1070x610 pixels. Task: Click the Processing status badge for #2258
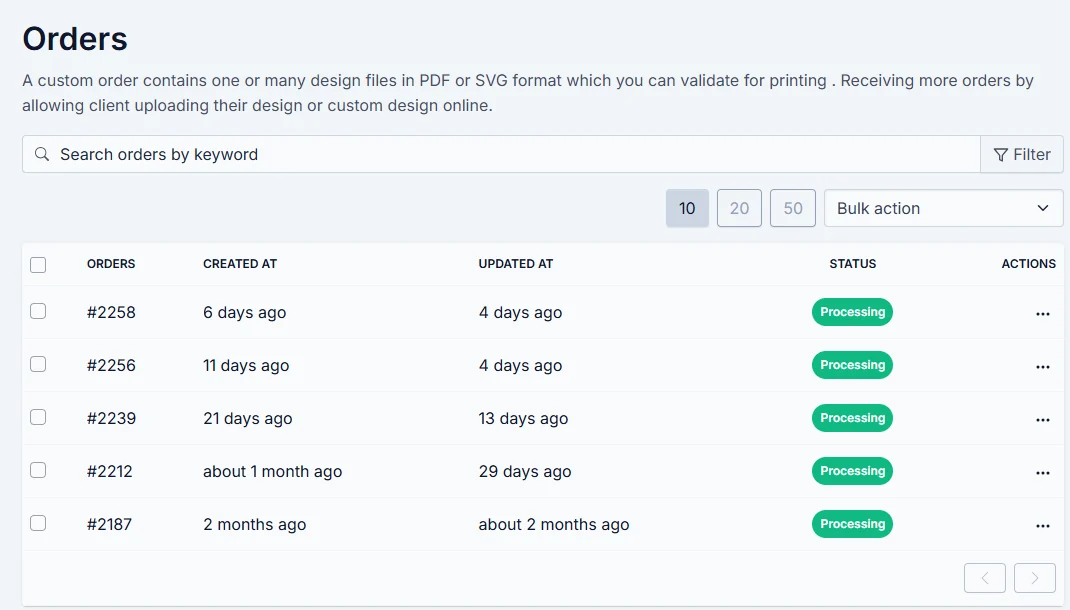[x=852, y=312]
